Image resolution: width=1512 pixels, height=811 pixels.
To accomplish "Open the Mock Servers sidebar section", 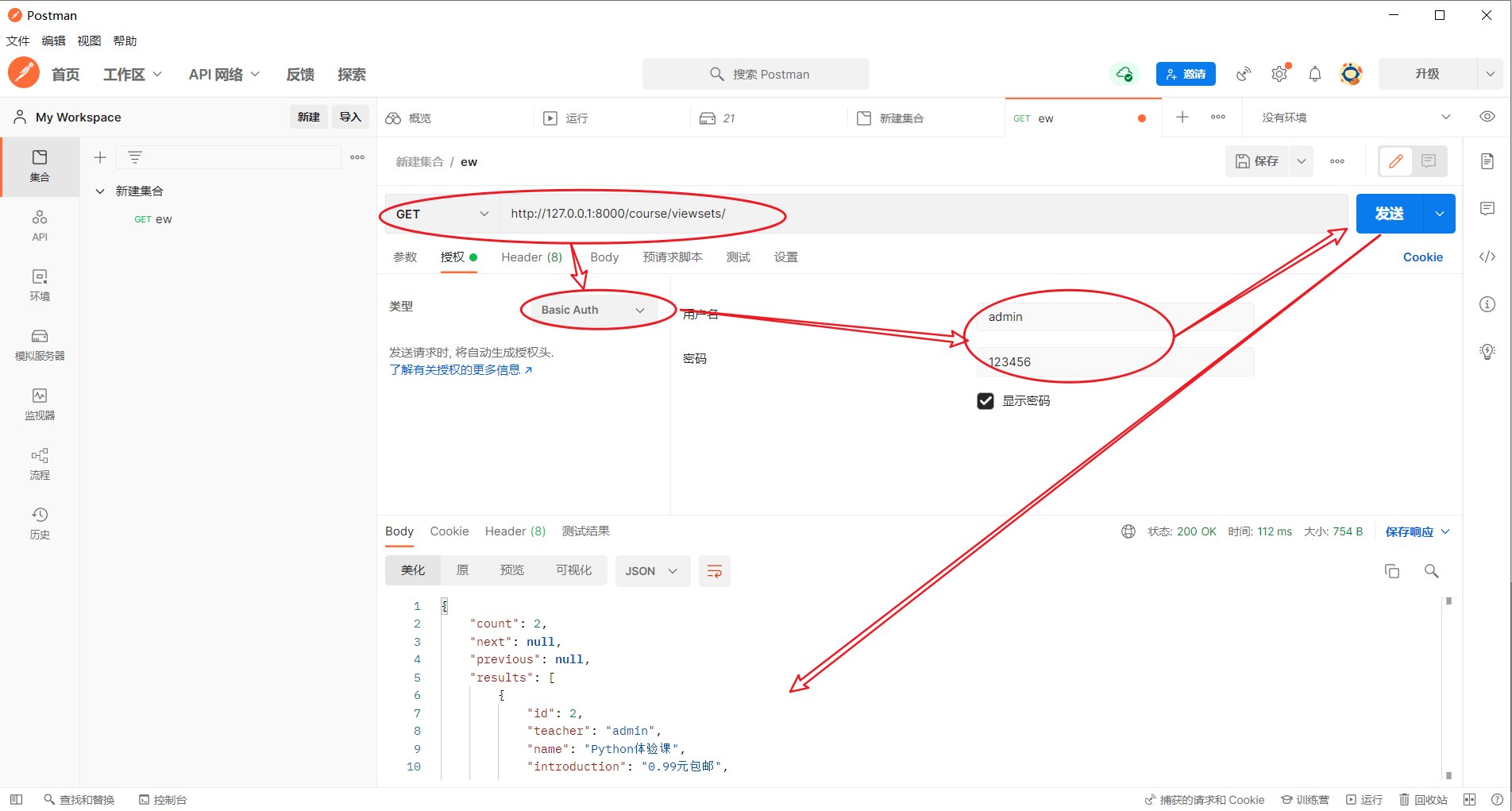I will [40, 345].
